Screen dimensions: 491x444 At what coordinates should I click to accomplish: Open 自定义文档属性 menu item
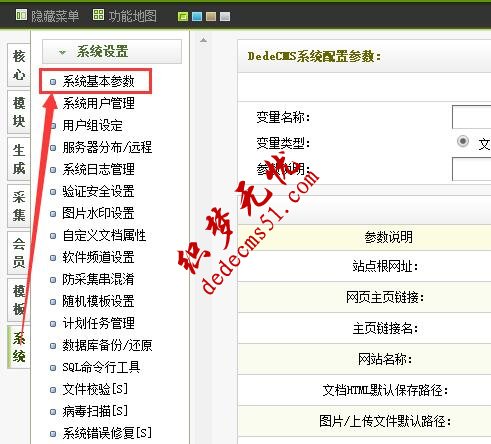click(x=104, y=235)
